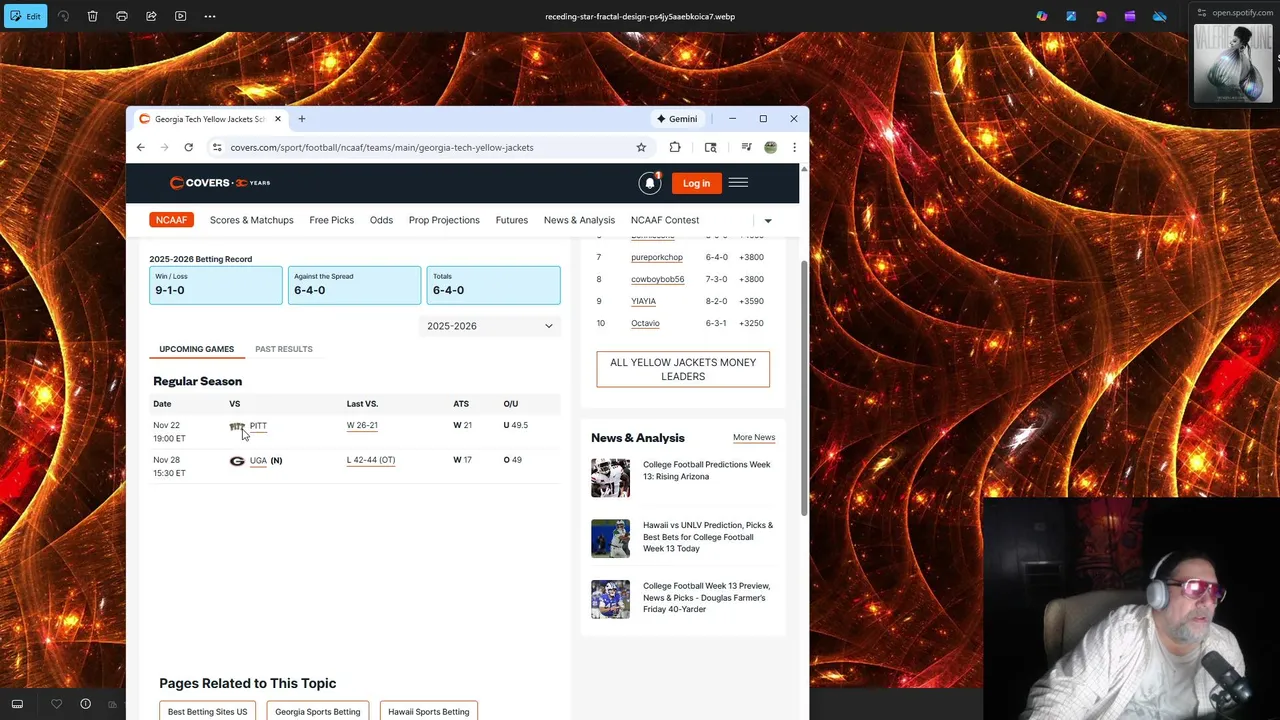Viewport: 1280px width, 720px height.
Task: Click the PITT team link
Action: pos(258,426)
